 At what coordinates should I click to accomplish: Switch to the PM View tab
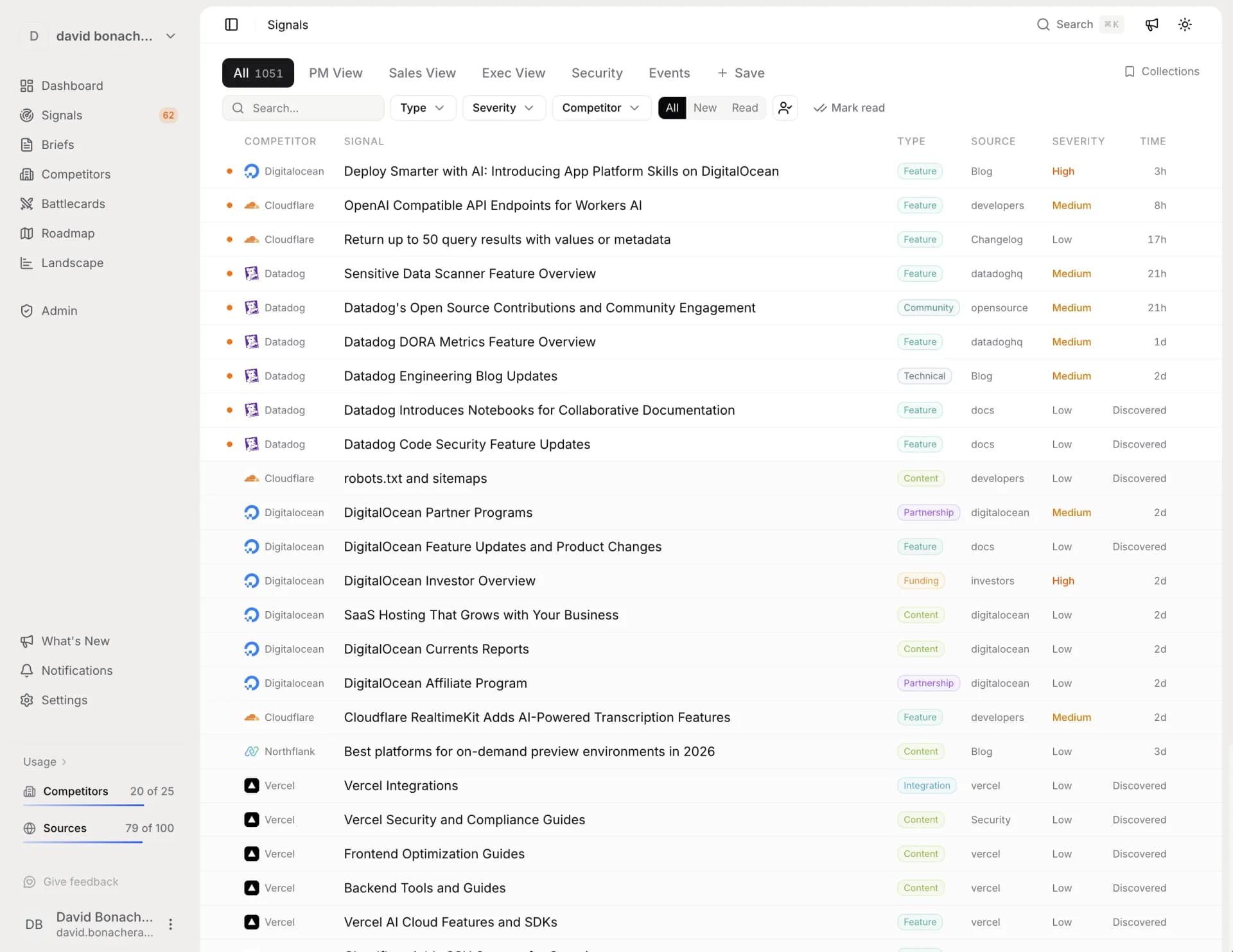335,73
